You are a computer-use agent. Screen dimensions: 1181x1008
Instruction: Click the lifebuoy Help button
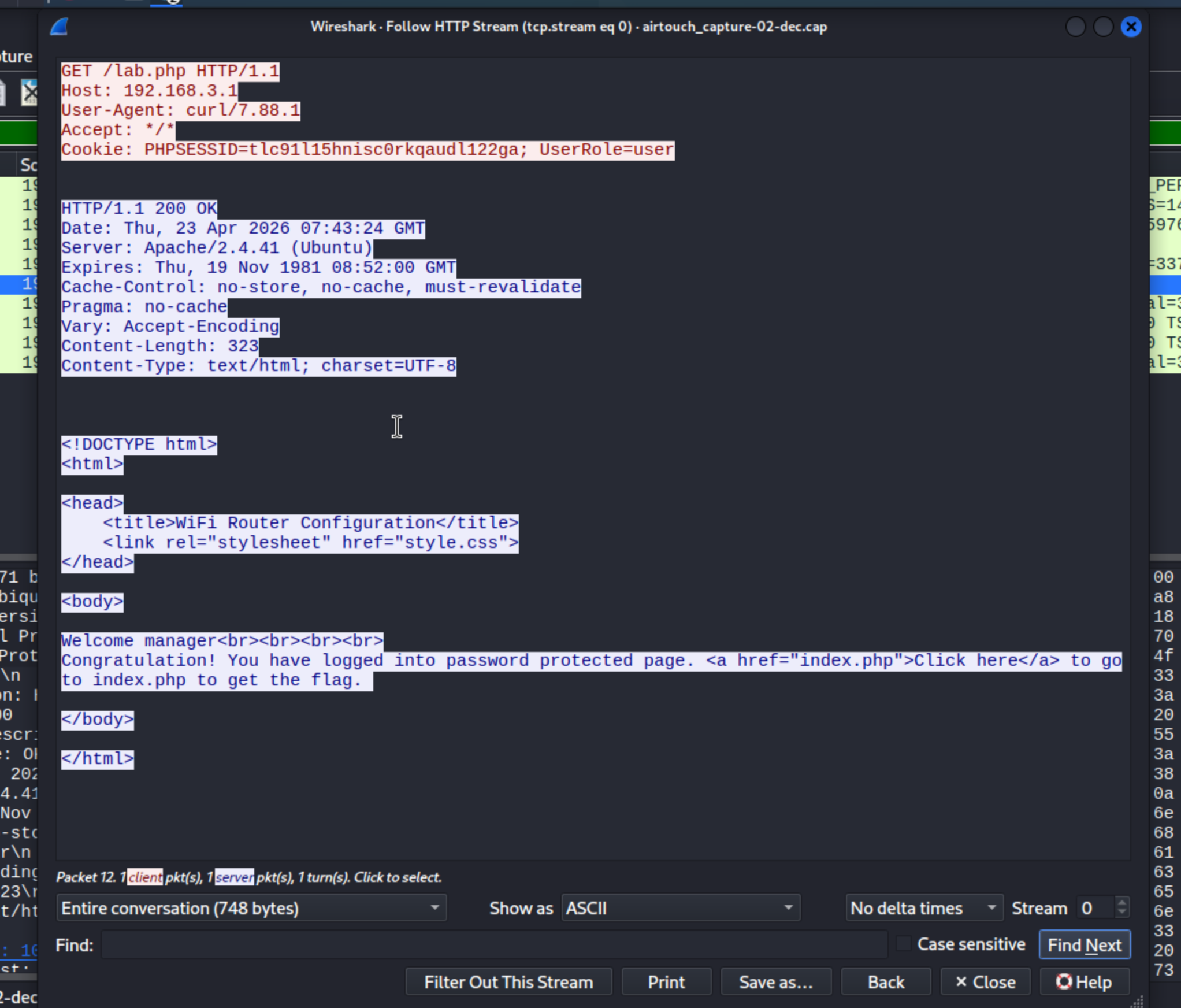click(1084, 982)
